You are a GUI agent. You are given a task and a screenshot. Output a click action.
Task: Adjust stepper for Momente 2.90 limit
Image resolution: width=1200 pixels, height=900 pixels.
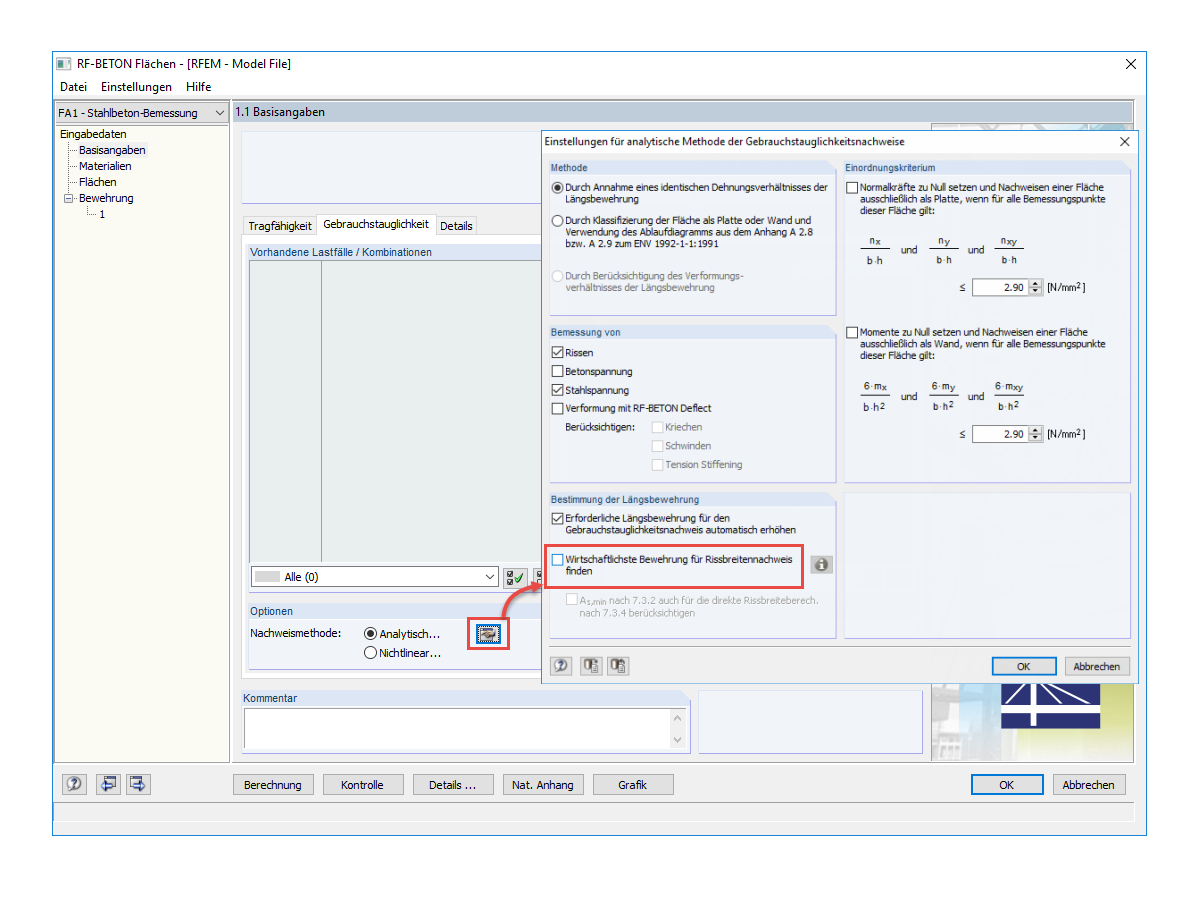[x=1035, y=434]
